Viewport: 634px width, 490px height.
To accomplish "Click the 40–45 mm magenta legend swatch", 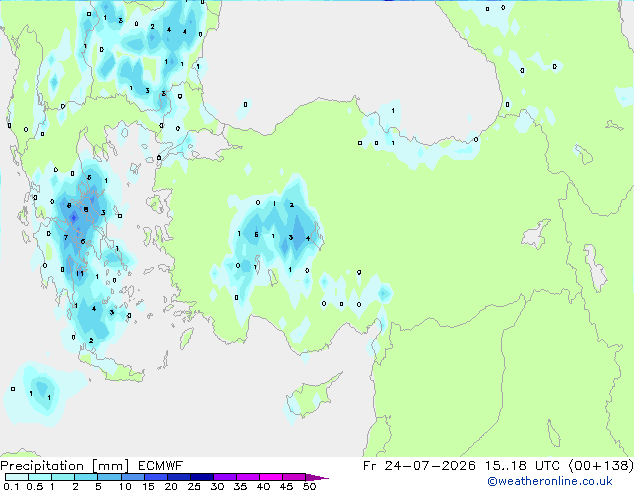I will click(271, 477).
